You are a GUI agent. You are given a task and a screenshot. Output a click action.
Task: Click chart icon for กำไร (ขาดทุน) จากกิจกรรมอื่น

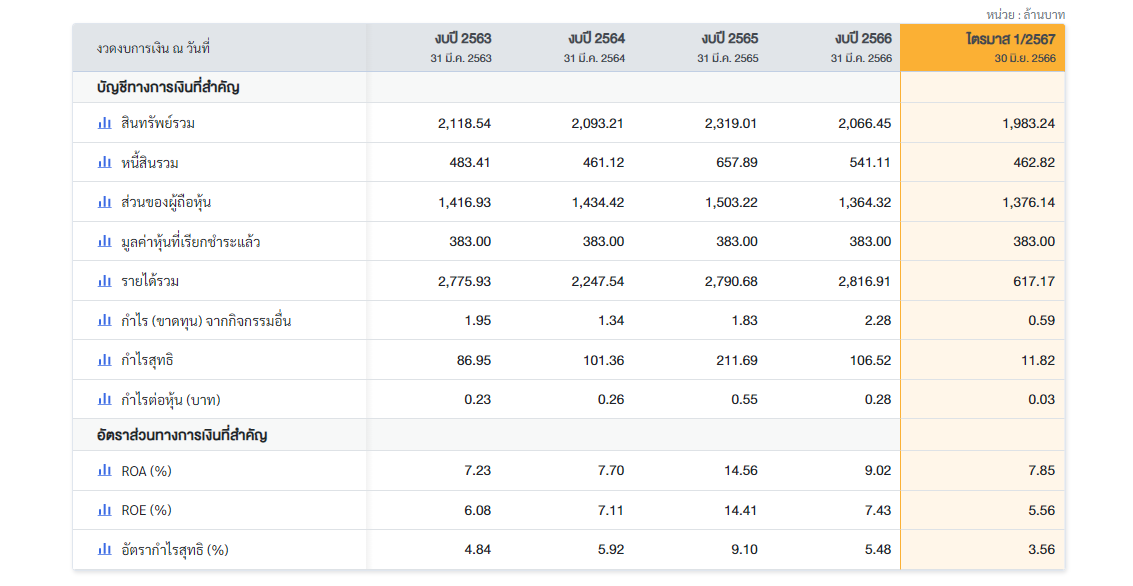tap(105, 320)
